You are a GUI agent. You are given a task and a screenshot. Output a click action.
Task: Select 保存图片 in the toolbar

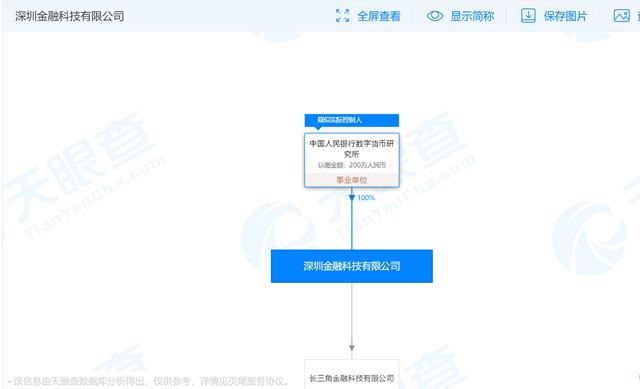565,16
